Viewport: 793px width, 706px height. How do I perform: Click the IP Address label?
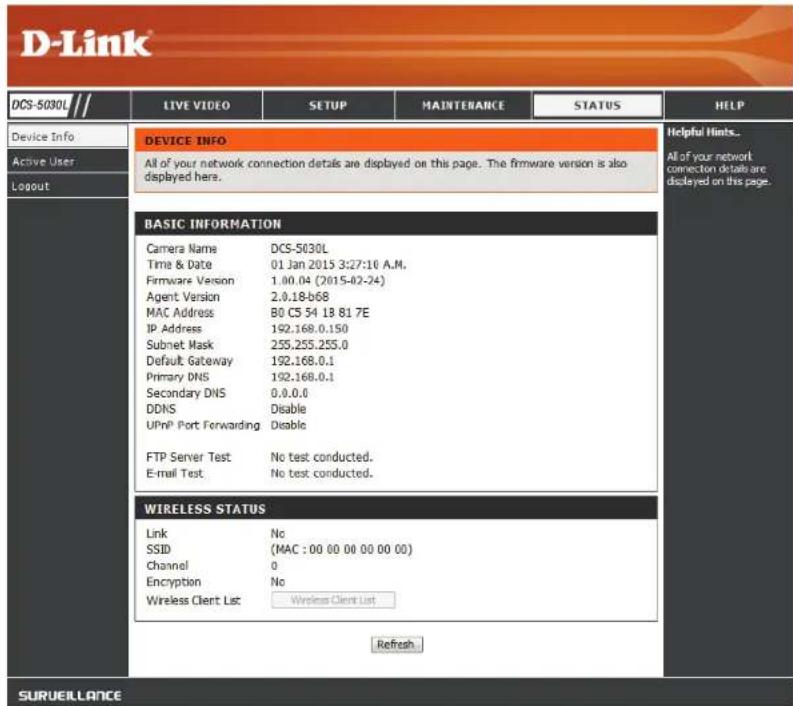[174, 329]
